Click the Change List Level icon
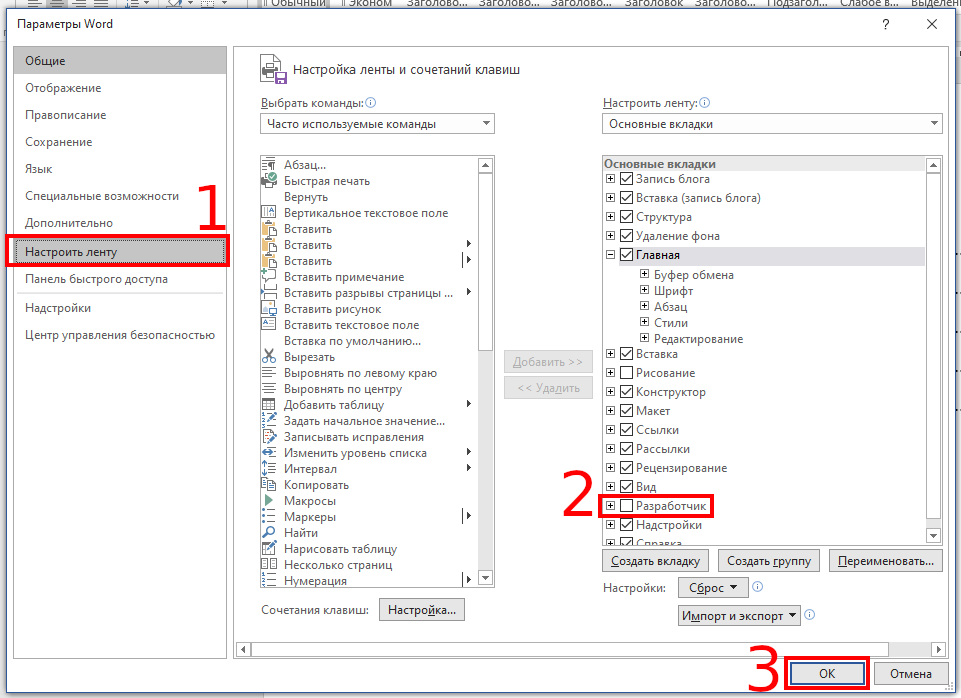This screenshot has height=698, width=961. click(x=268, y=452)
